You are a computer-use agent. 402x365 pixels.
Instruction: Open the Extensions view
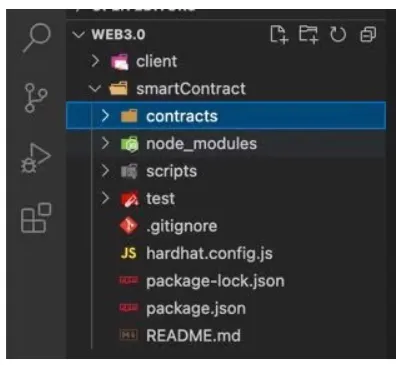coord(36,218)
